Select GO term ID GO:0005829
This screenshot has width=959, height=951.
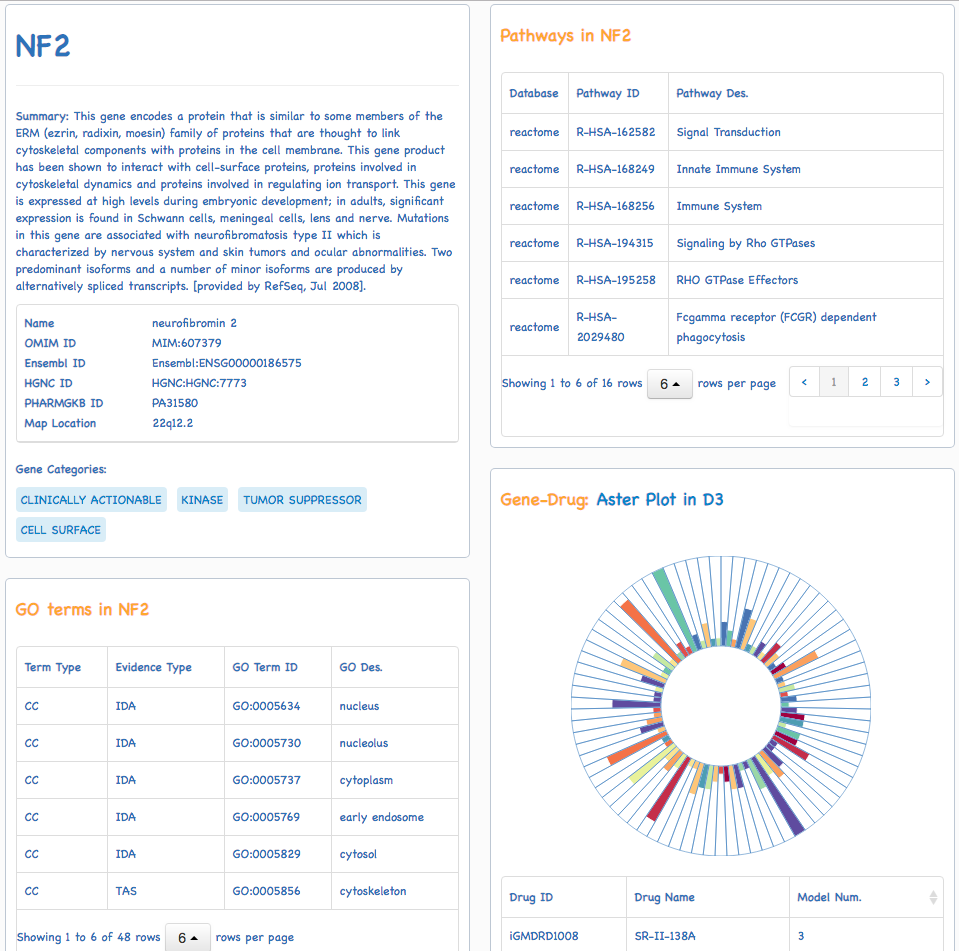(x=267, y=854)
